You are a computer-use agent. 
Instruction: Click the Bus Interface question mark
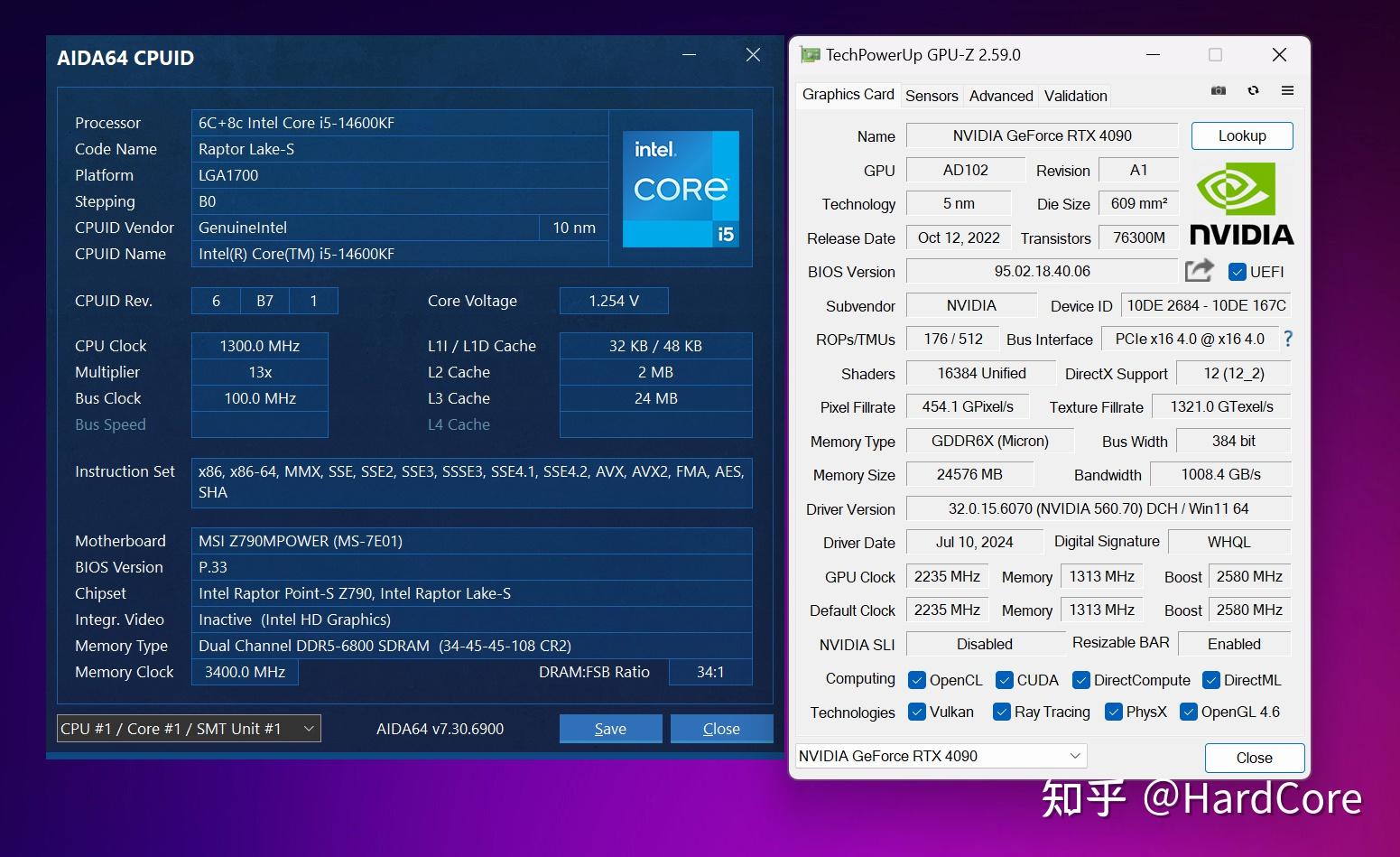click(1288, 339)
